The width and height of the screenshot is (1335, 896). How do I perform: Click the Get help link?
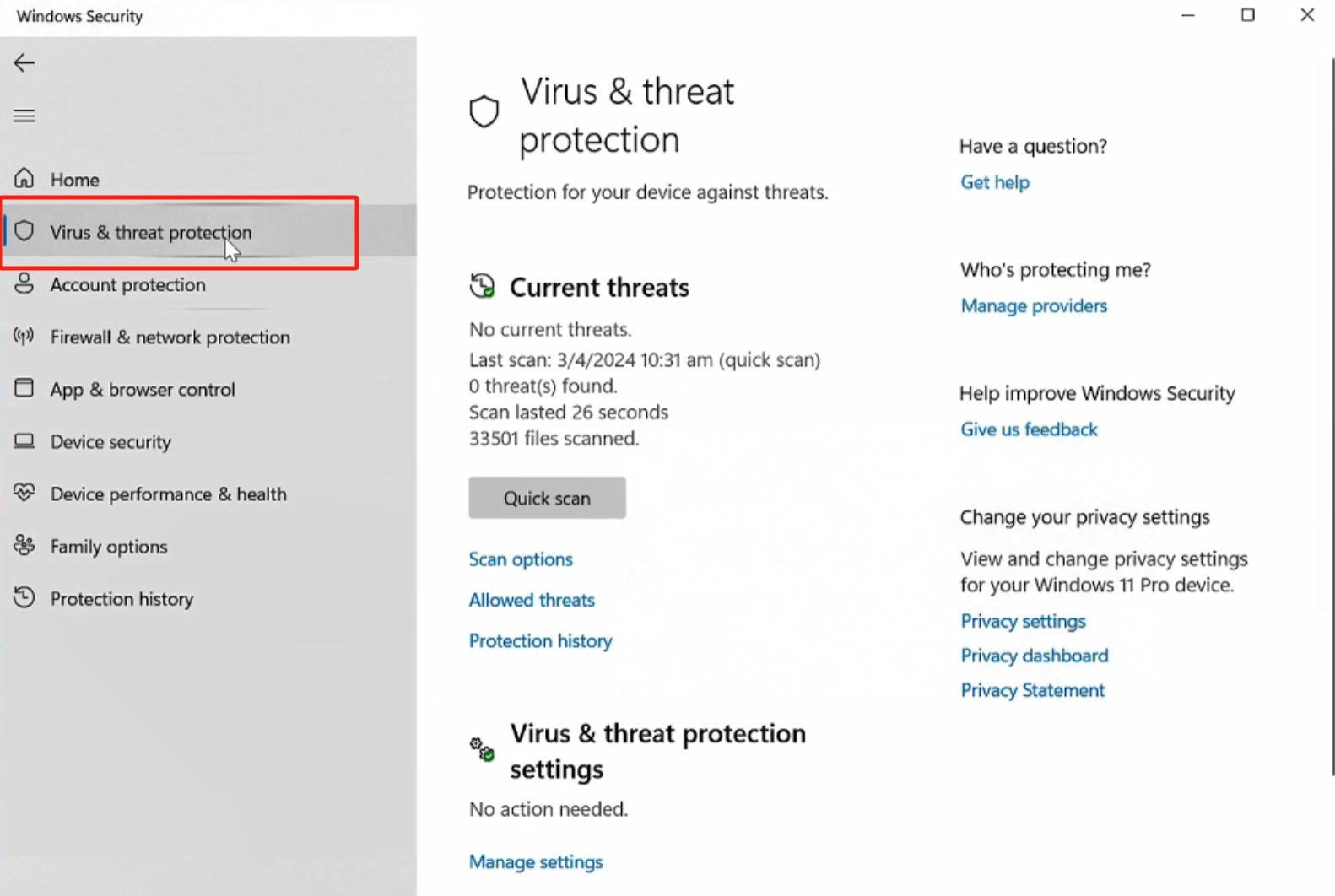tap(995, 182)
